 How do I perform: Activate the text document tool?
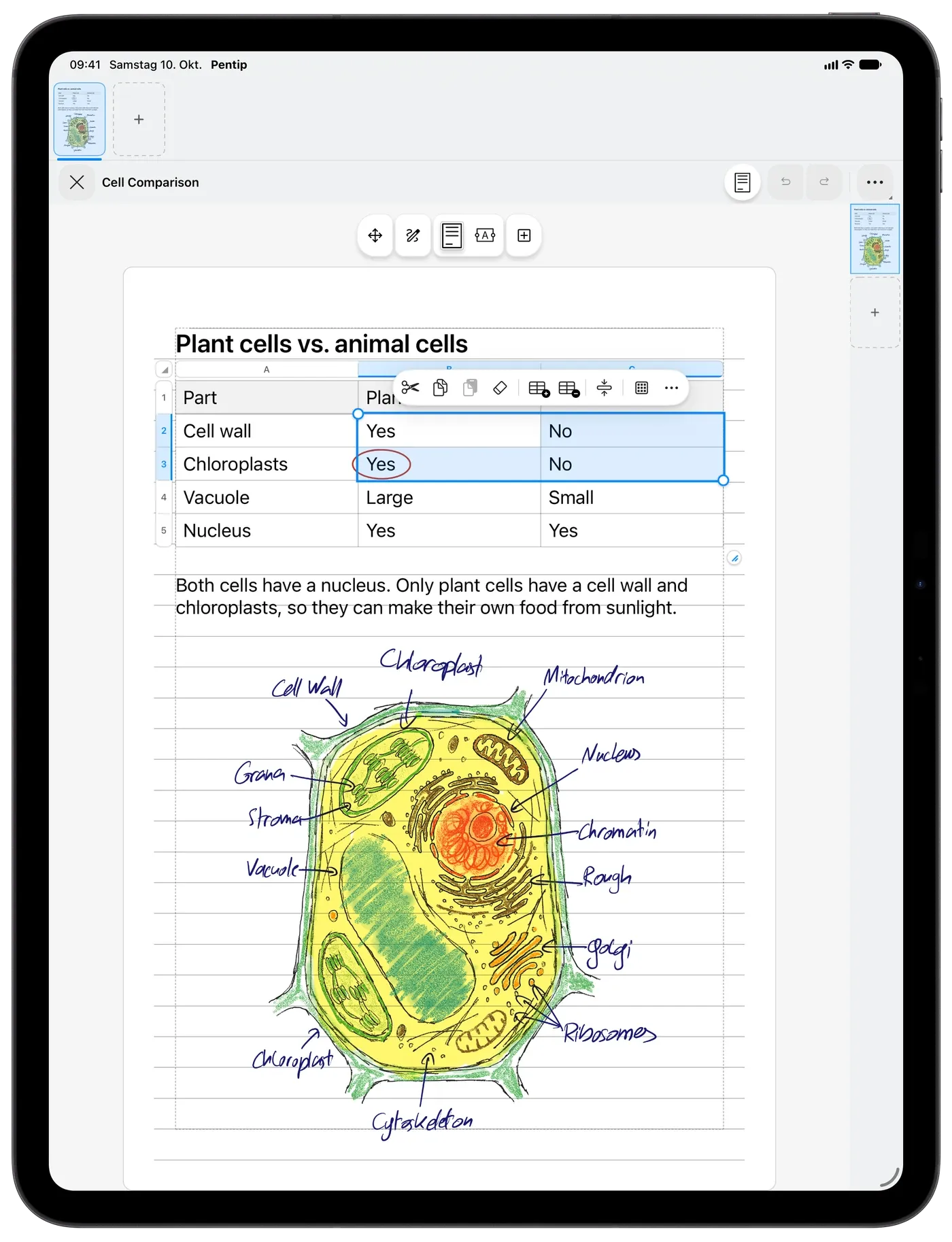(452, 235)
